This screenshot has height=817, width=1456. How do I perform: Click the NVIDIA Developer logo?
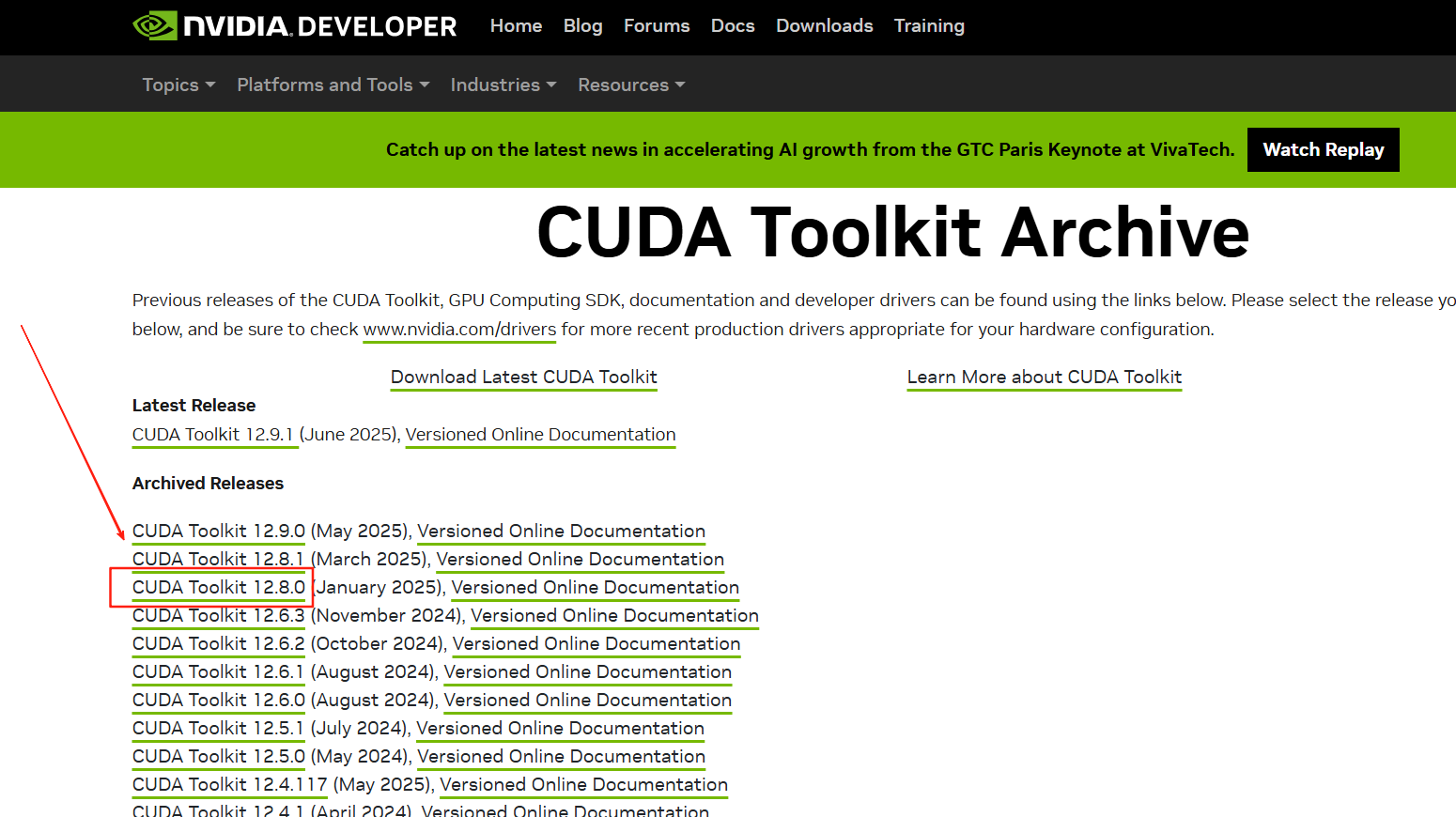294,26
